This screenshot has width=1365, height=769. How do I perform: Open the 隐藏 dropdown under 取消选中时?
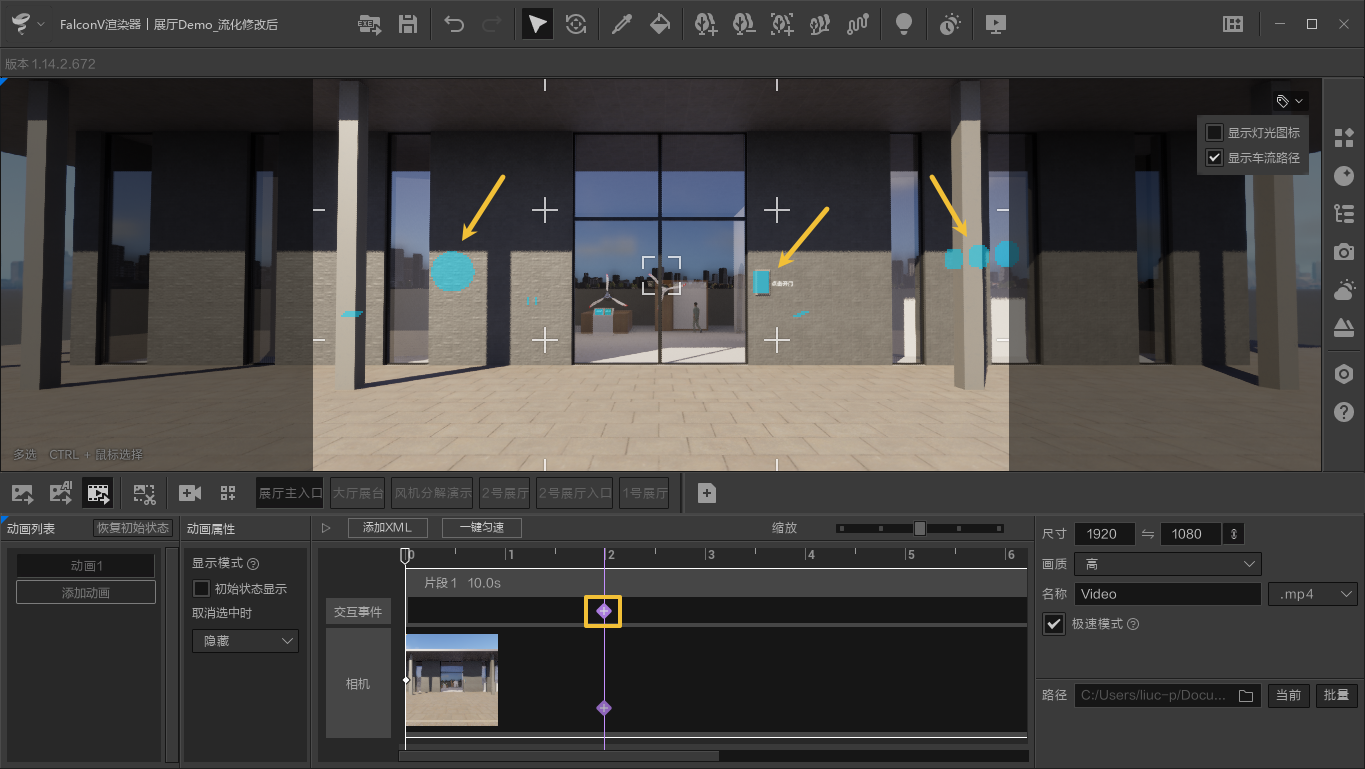(x=245, y=641)
